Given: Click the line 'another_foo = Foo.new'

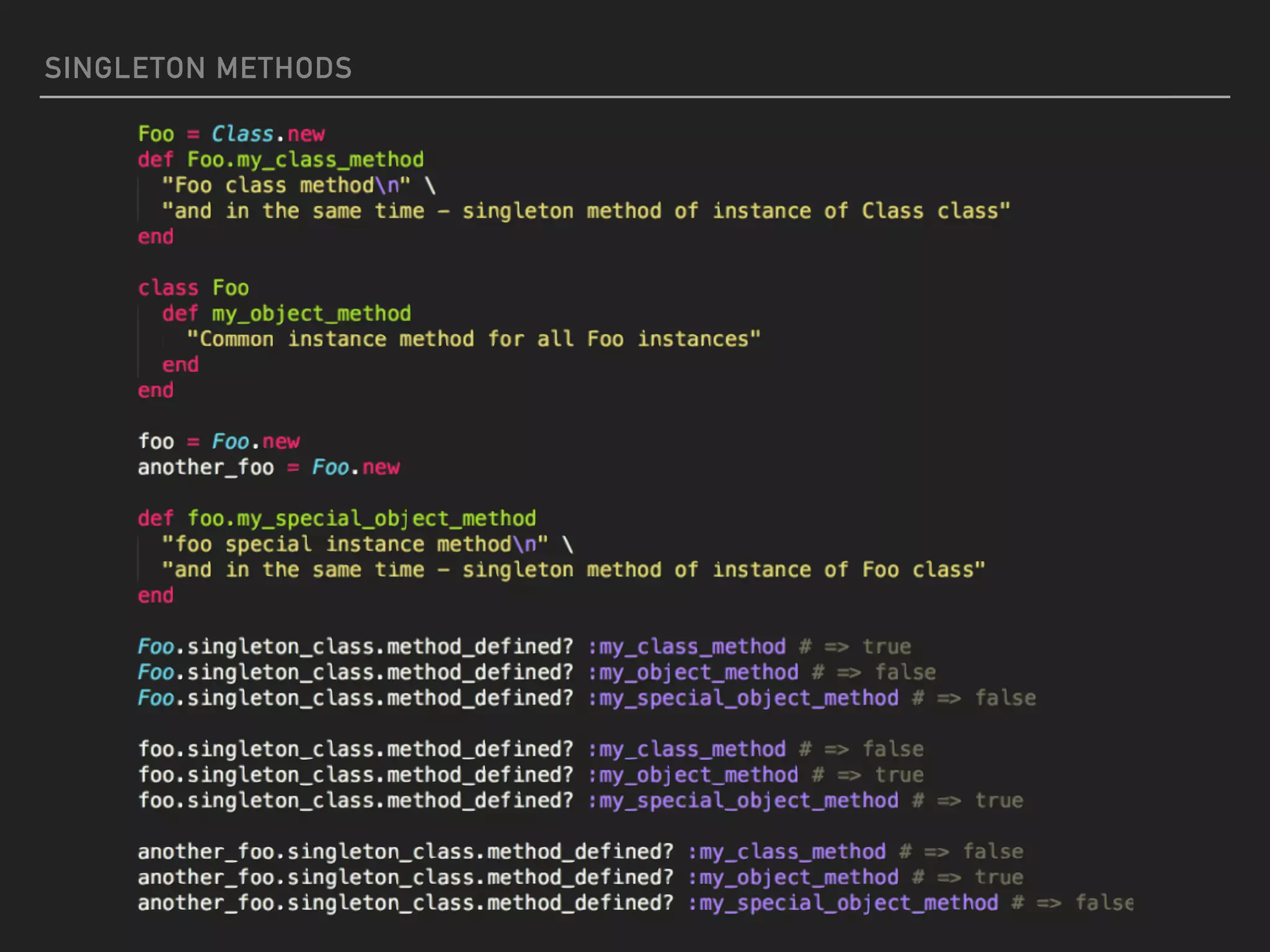Looking at the screenshot, I should (x=269, y=467).
